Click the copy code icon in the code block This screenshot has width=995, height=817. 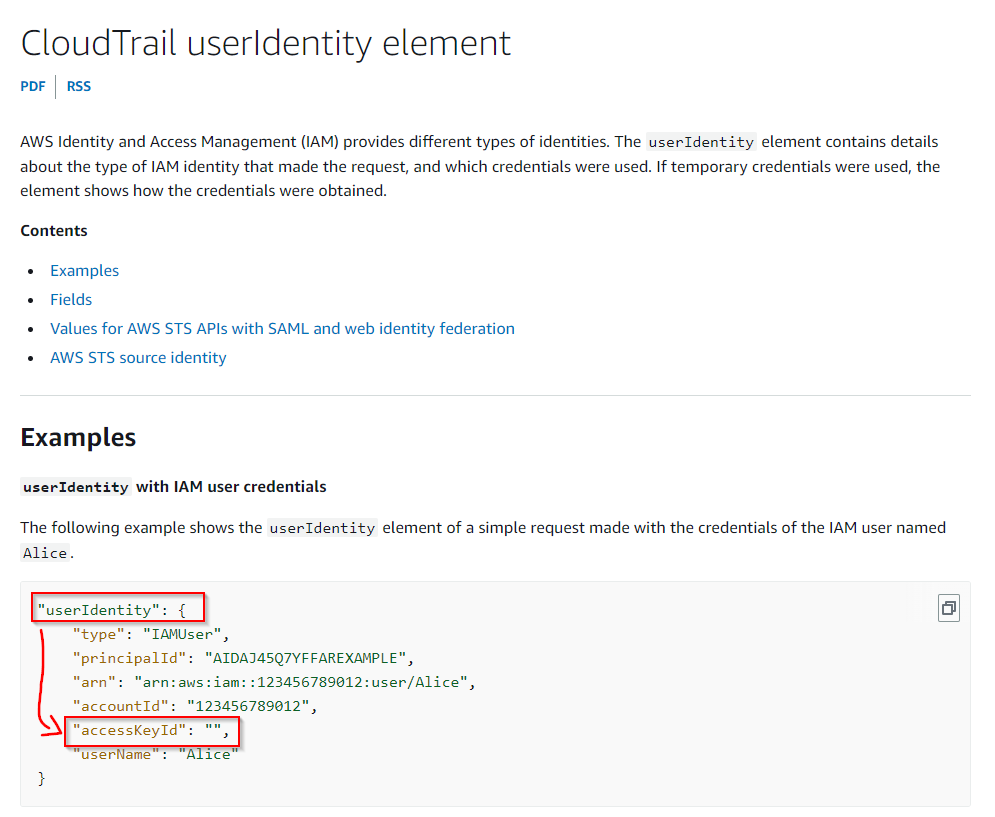948,608
